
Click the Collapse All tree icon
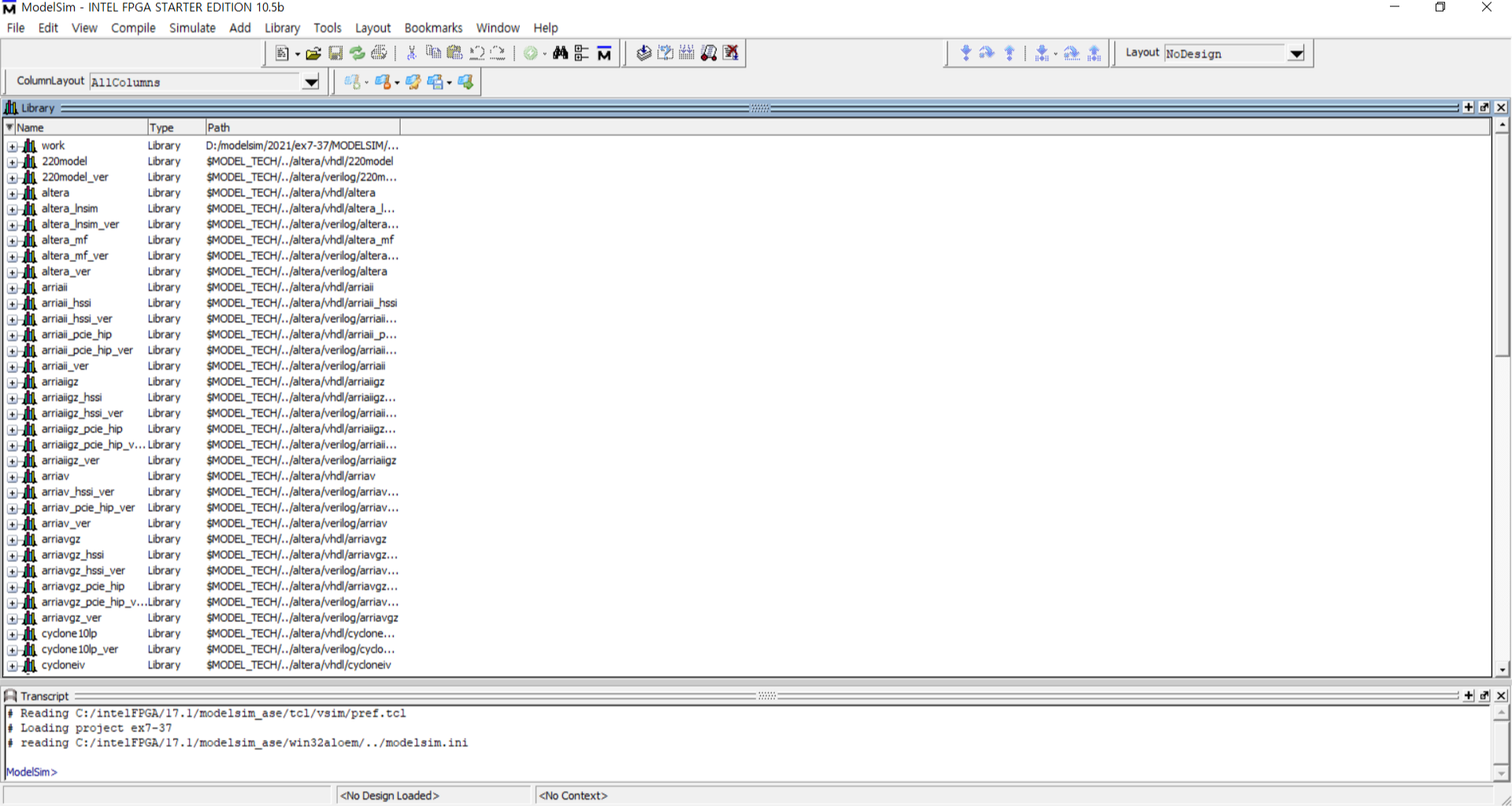(582, 53)
